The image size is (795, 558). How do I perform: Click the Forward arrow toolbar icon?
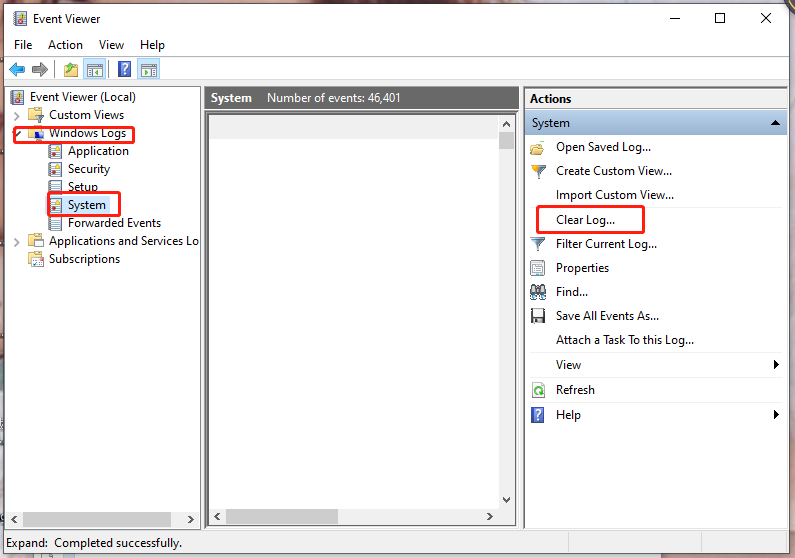pos(40,69)
